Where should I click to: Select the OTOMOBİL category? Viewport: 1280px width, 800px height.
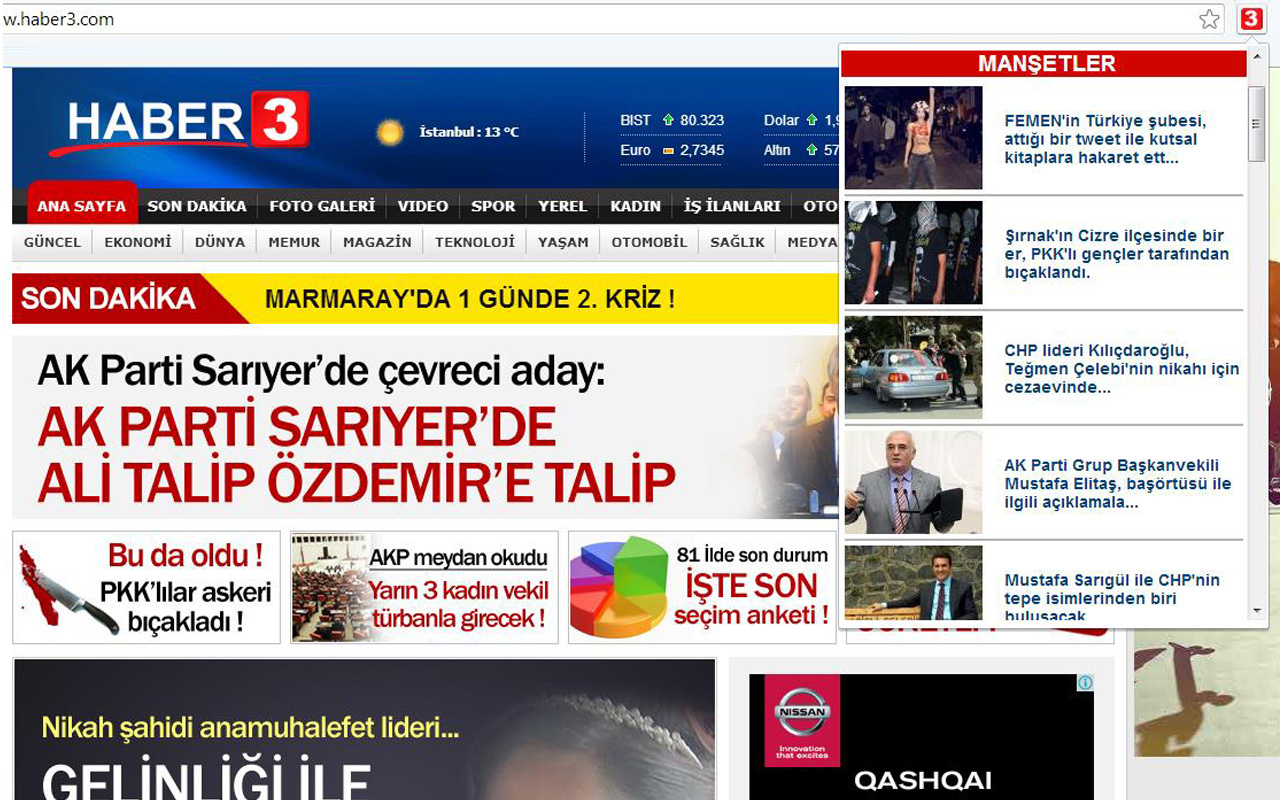(649, 242)
